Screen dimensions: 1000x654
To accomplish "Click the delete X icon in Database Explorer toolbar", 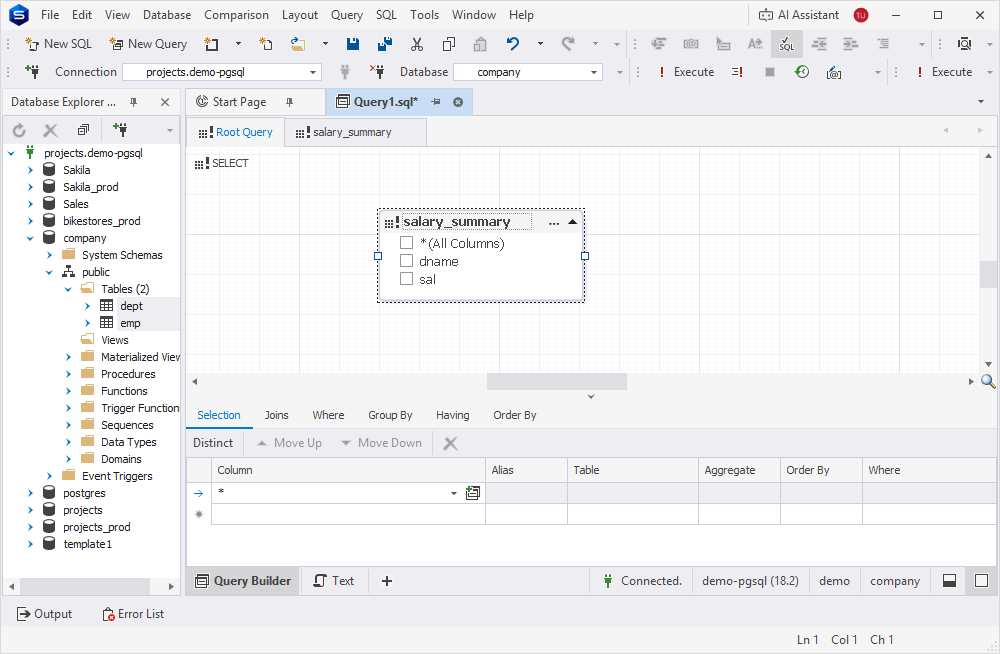I will point(50,130).
